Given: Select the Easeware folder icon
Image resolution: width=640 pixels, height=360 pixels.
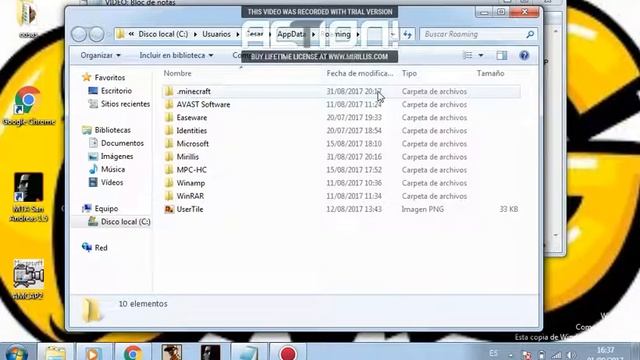Looking at the screenshot, I should coord(169,118).
